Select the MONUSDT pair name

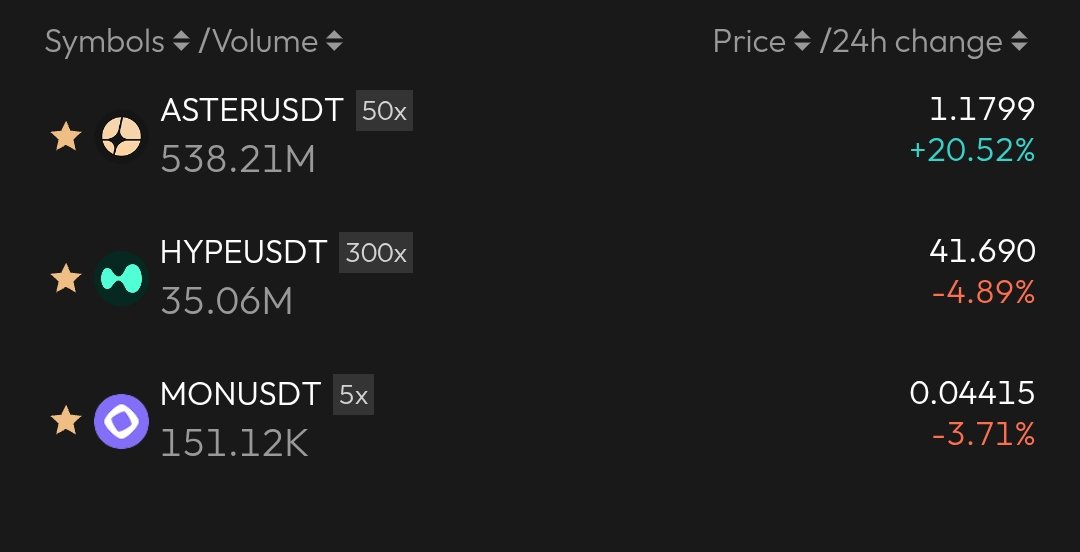click(240, 395)
